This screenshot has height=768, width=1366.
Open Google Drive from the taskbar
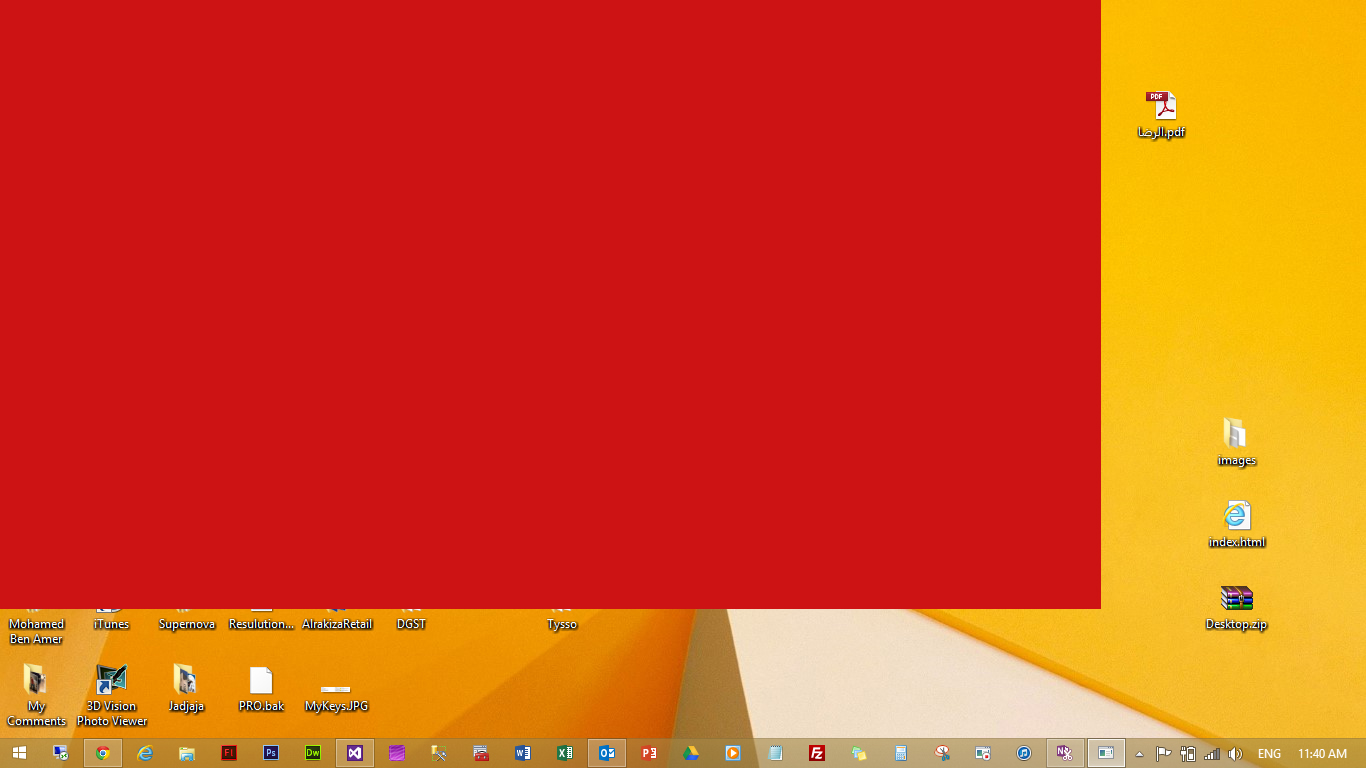(x=691, y=753)
